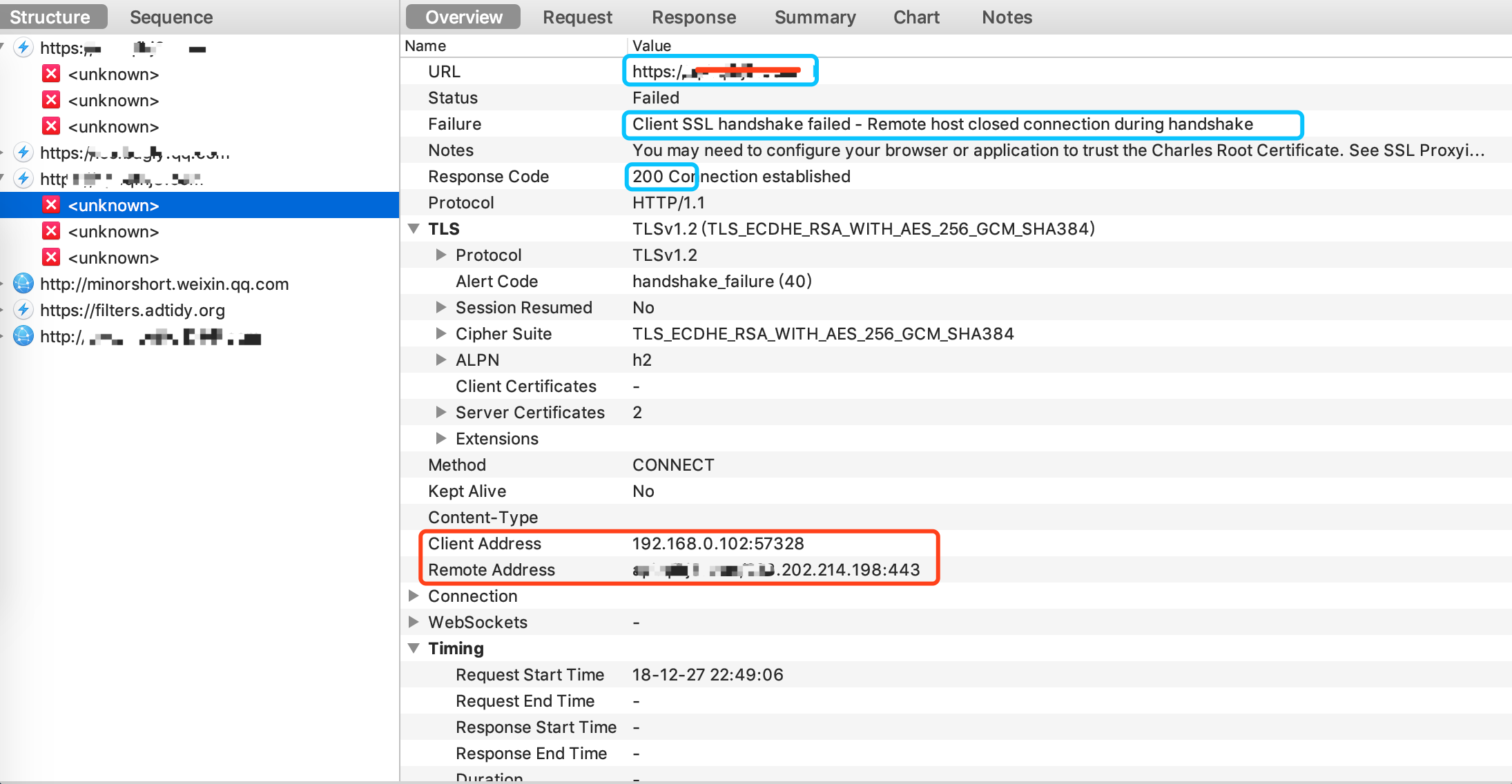Open the Summary tab
Image resolution: width=1512 pixels, height=784 pixels.
tap(815, 17)
